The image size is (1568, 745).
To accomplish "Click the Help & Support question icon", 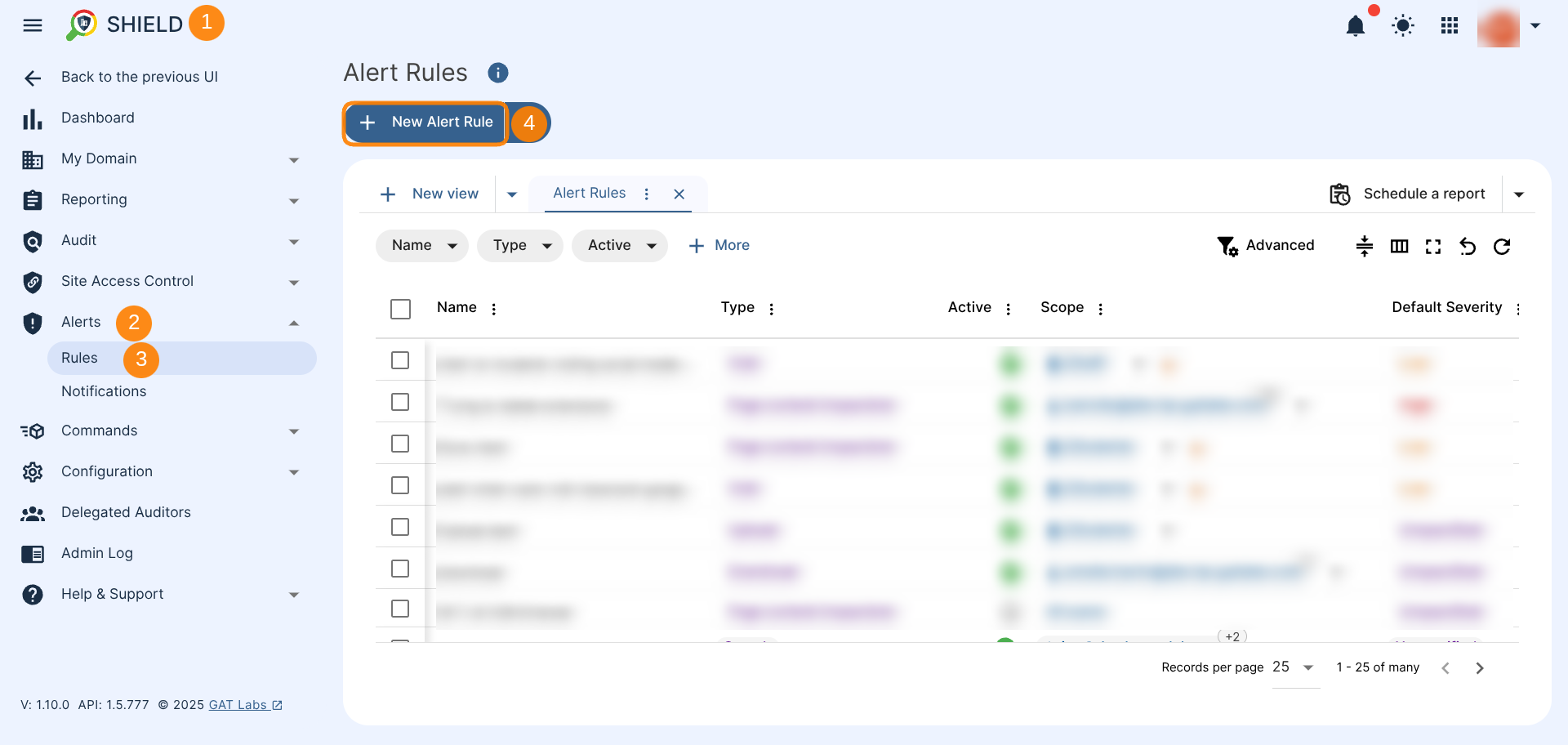I will tap(33, 595).
